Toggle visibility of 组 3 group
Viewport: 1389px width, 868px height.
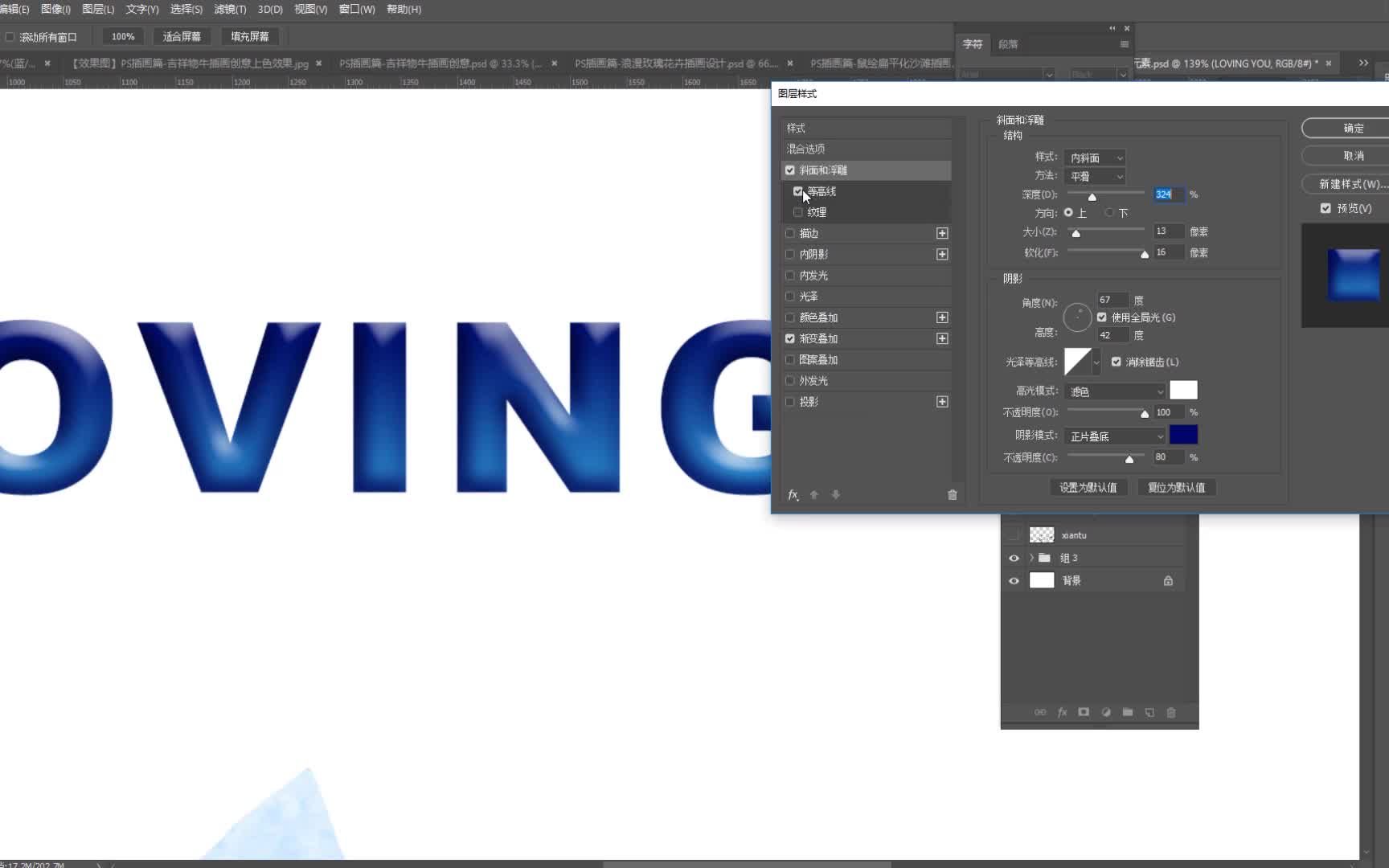tap(1014, 558)
